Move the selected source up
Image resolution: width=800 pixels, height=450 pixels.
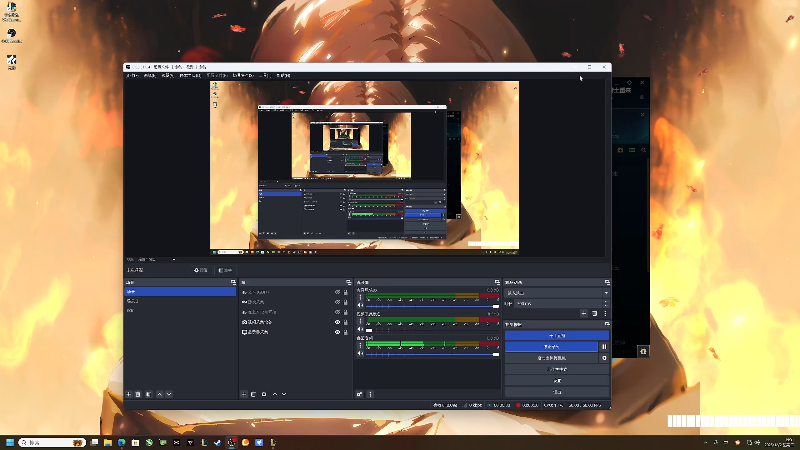coord(275,394)
